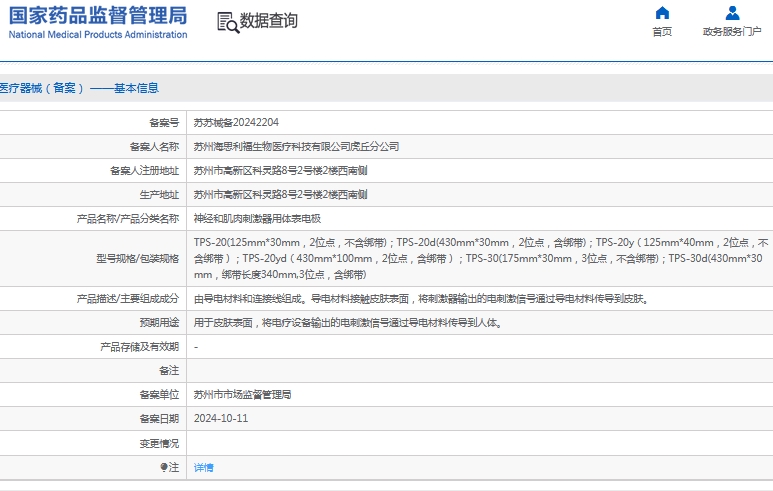The height and width of the screenshot is (491, 773).
Task: Select the 生产地址 address value
Action: tap(281, 195)
